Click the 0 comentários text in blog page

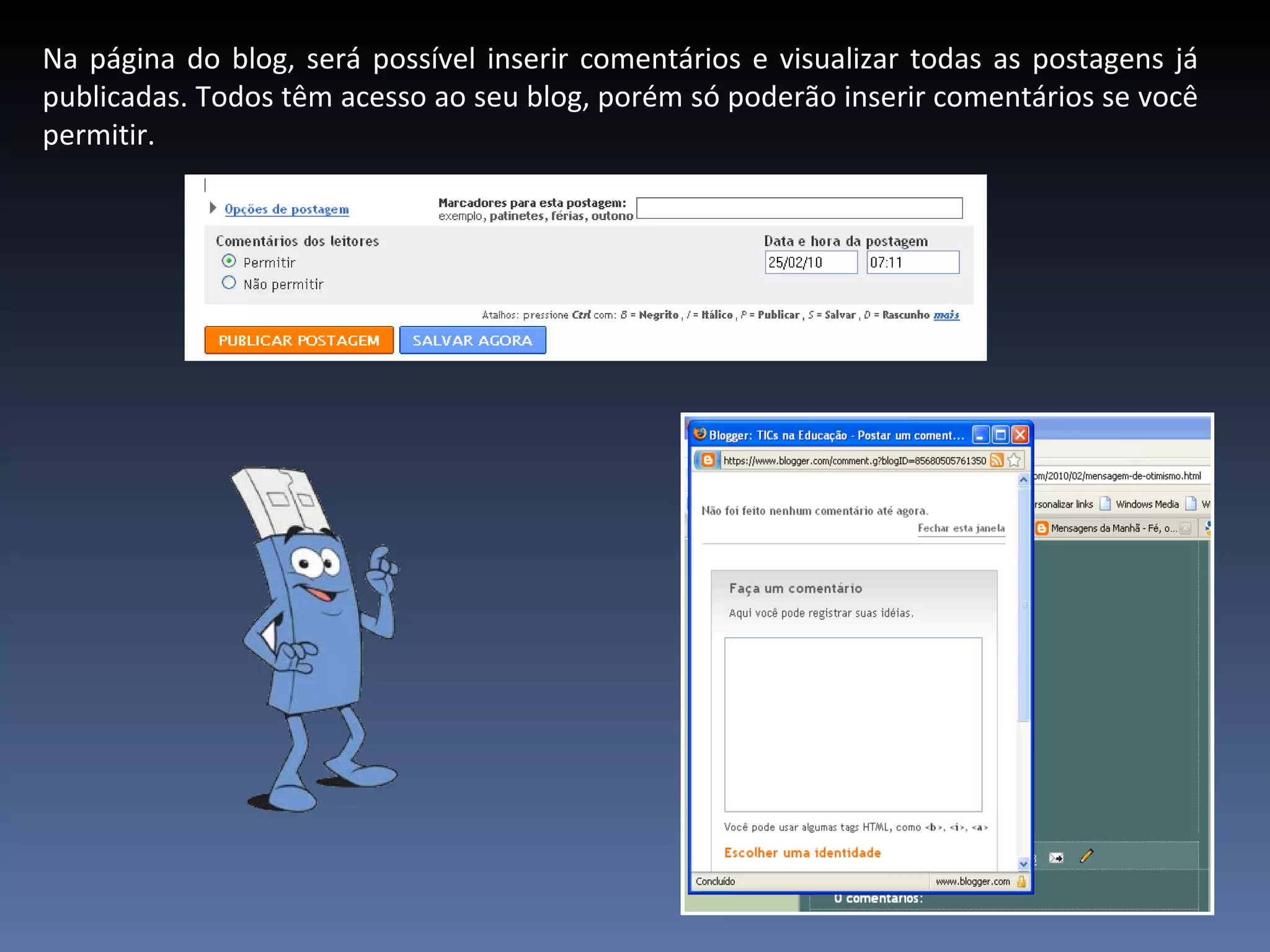coord(878,898)
